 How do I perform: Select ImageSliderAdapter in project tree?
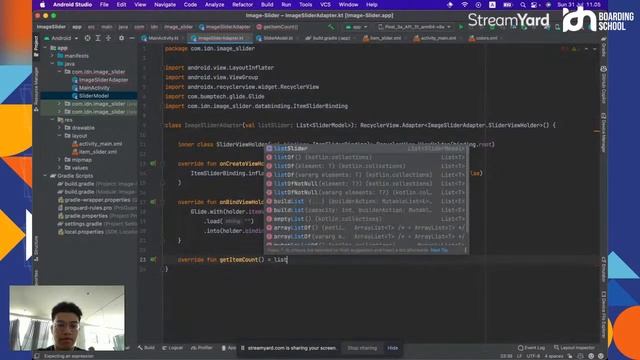point(103,80)
